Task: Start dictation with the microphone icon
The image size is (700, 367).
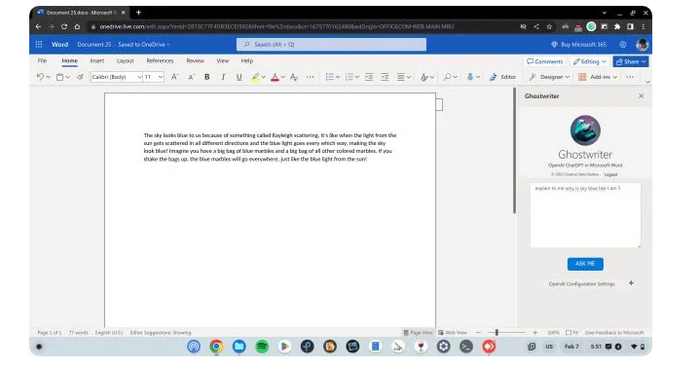Action: pos(470,77)
